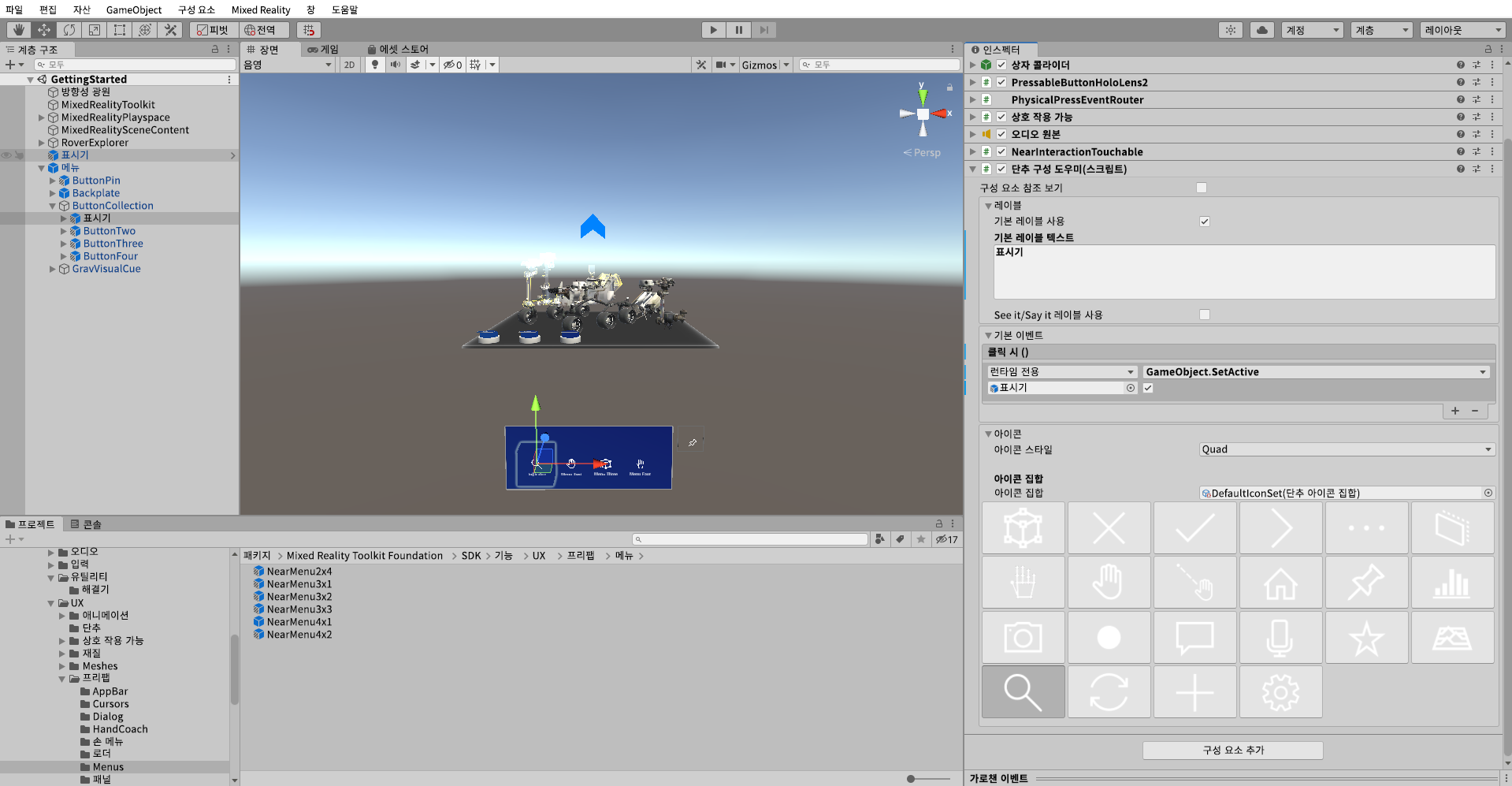The height and width of the screenshot is (786, 1512).
Task: Toggle 오디오 원본 component checkbox
Action: 1001,134
